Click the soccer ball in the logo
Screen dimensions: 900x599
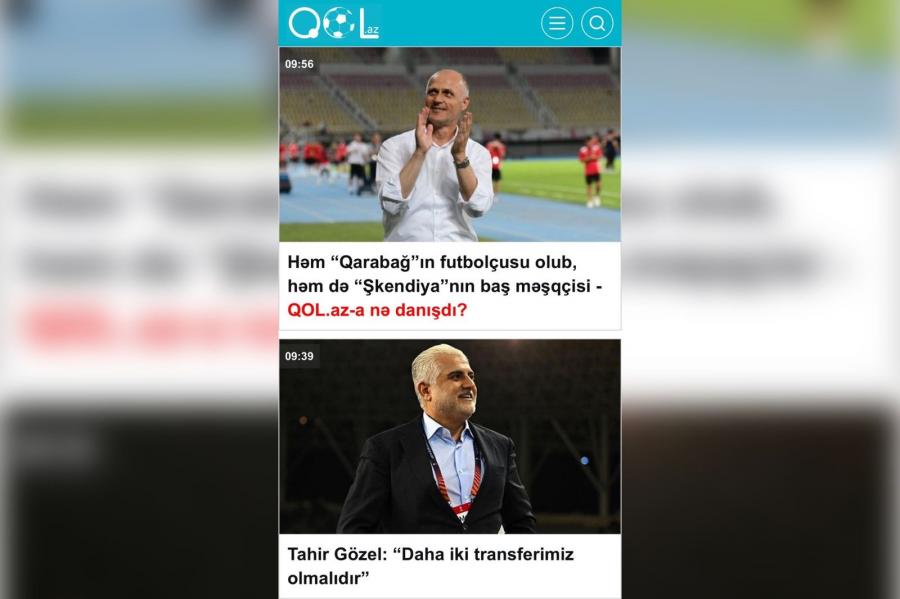point(339,23)
